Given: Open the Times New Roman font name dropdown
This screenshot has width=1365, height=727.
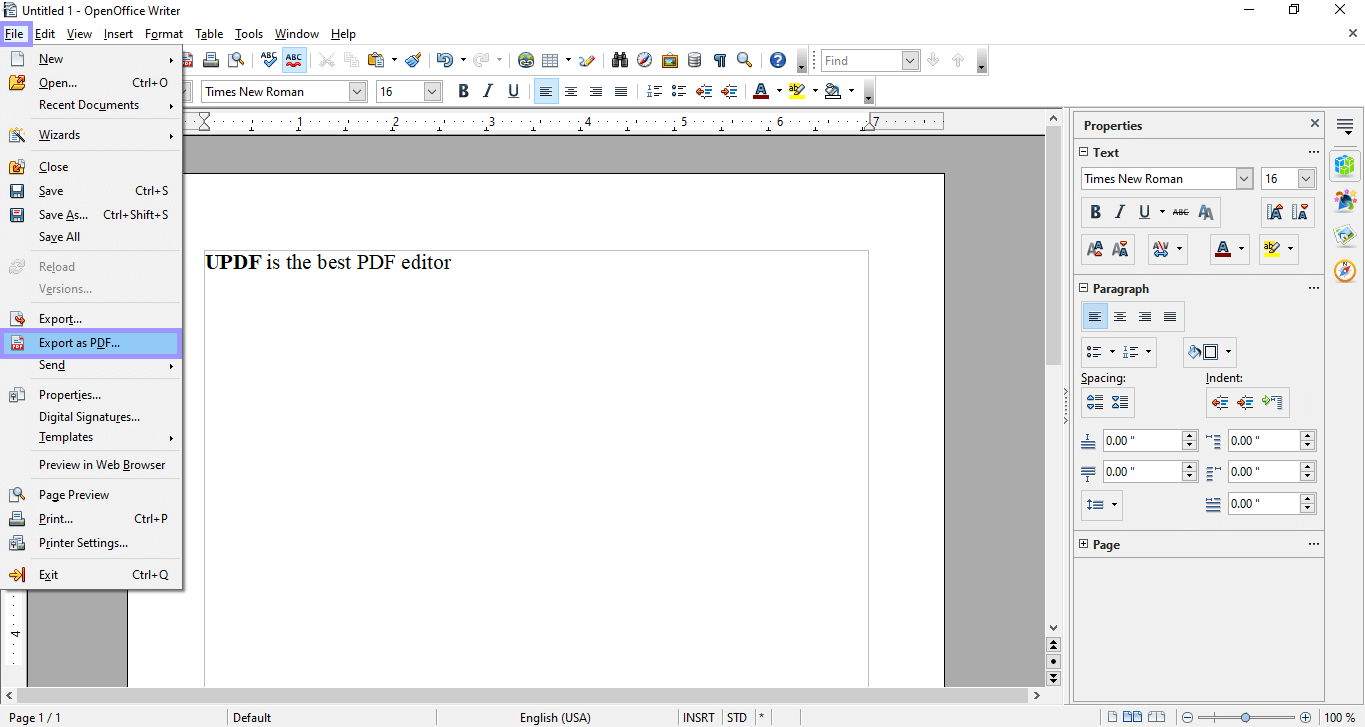Looking at the screenshot, I should [357, 91].
